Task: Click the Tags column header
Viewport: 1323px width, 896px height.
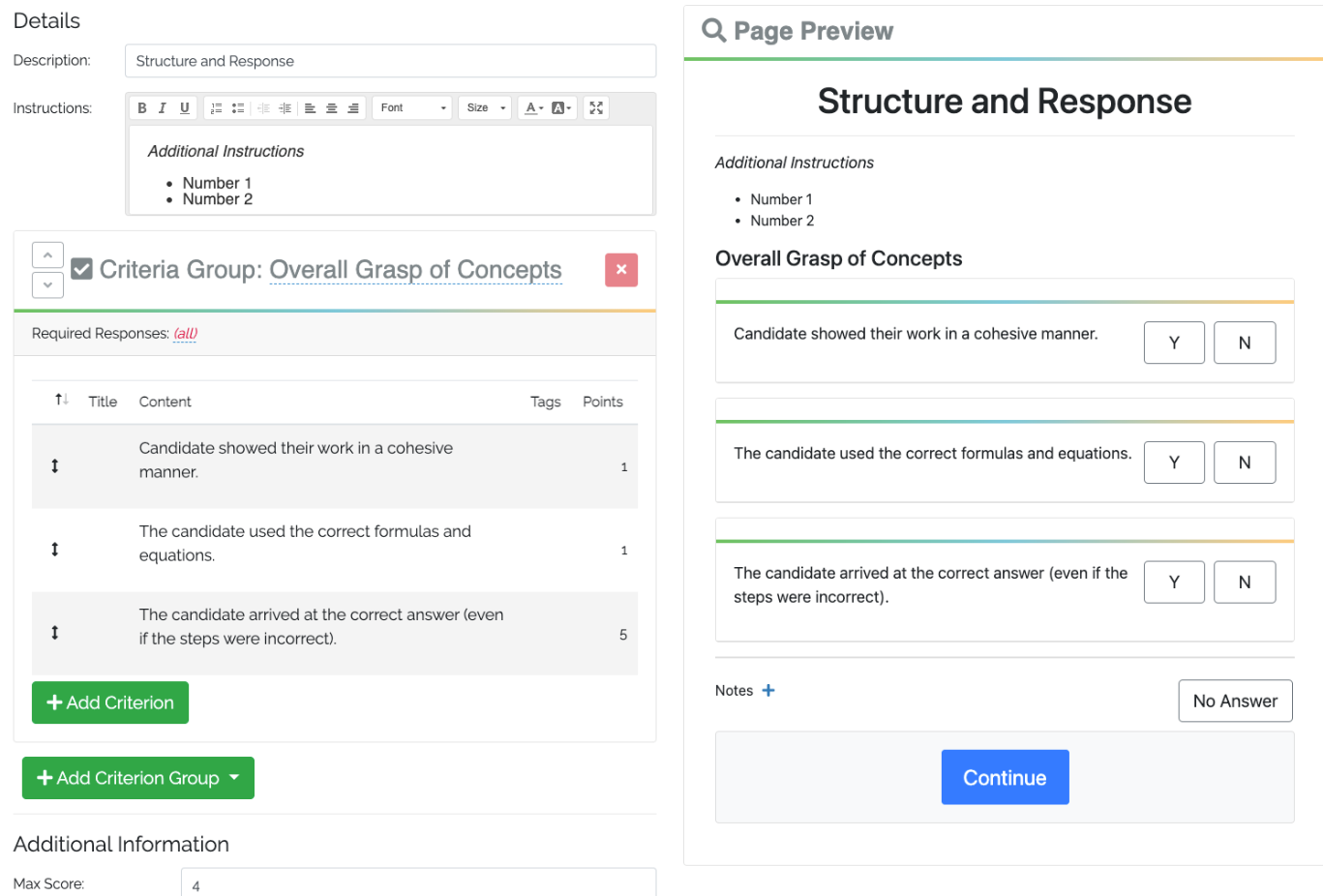Action: click(x=546, y=402)
